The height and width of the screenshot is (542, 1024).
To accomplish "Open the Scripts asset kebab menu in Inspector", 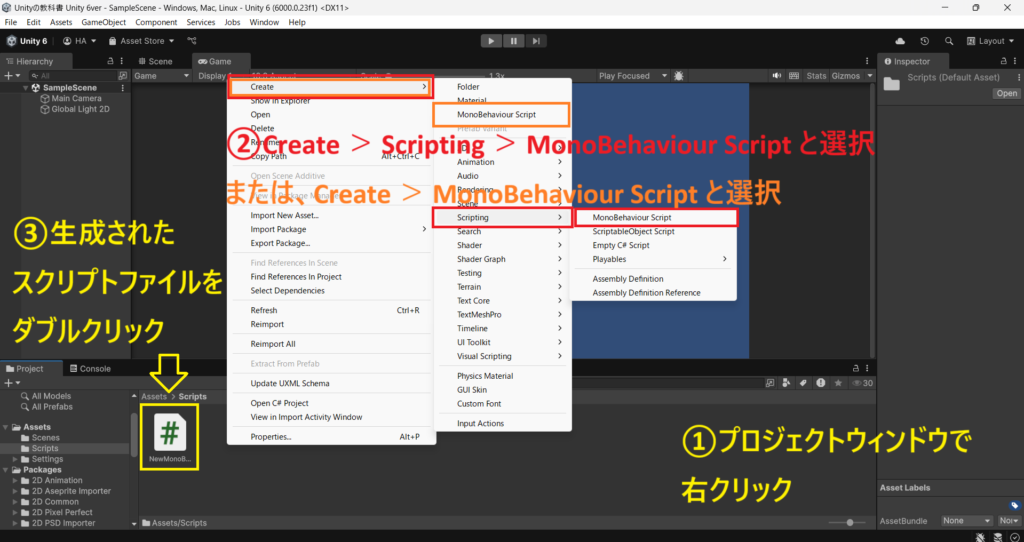I will tap(1019, 77).
